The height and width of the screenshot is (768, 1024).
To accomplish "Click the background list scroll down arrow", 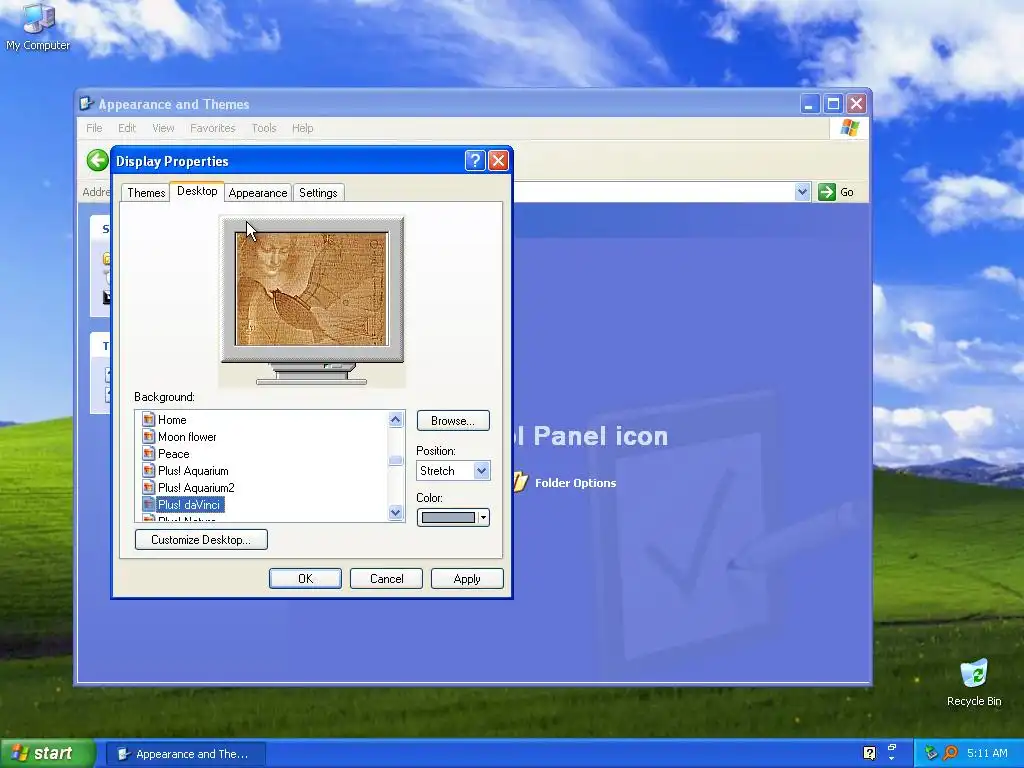I will 395,513.
